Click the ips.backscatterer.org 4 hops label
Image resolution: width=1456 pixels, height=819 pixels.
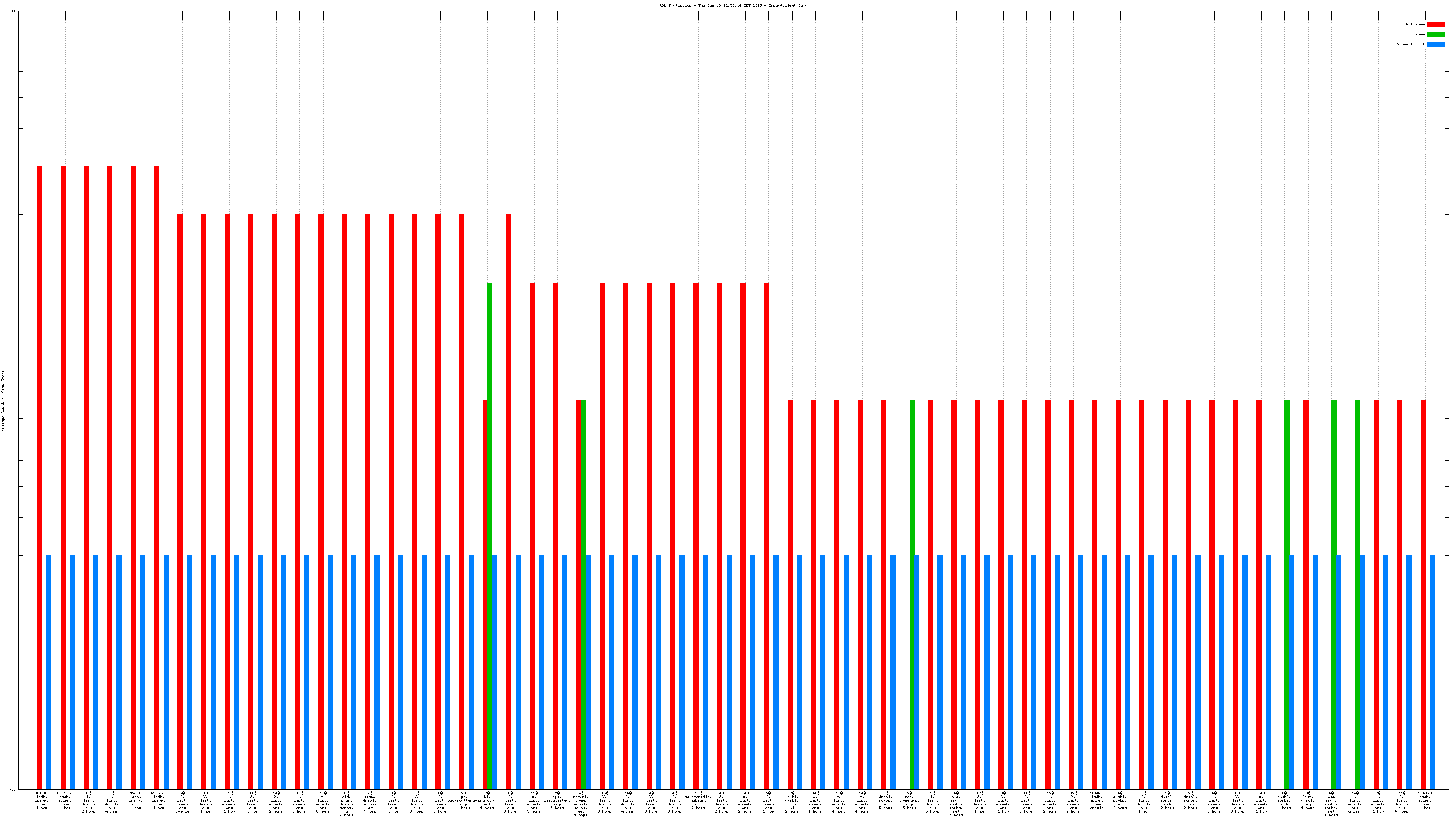[464, 800]
